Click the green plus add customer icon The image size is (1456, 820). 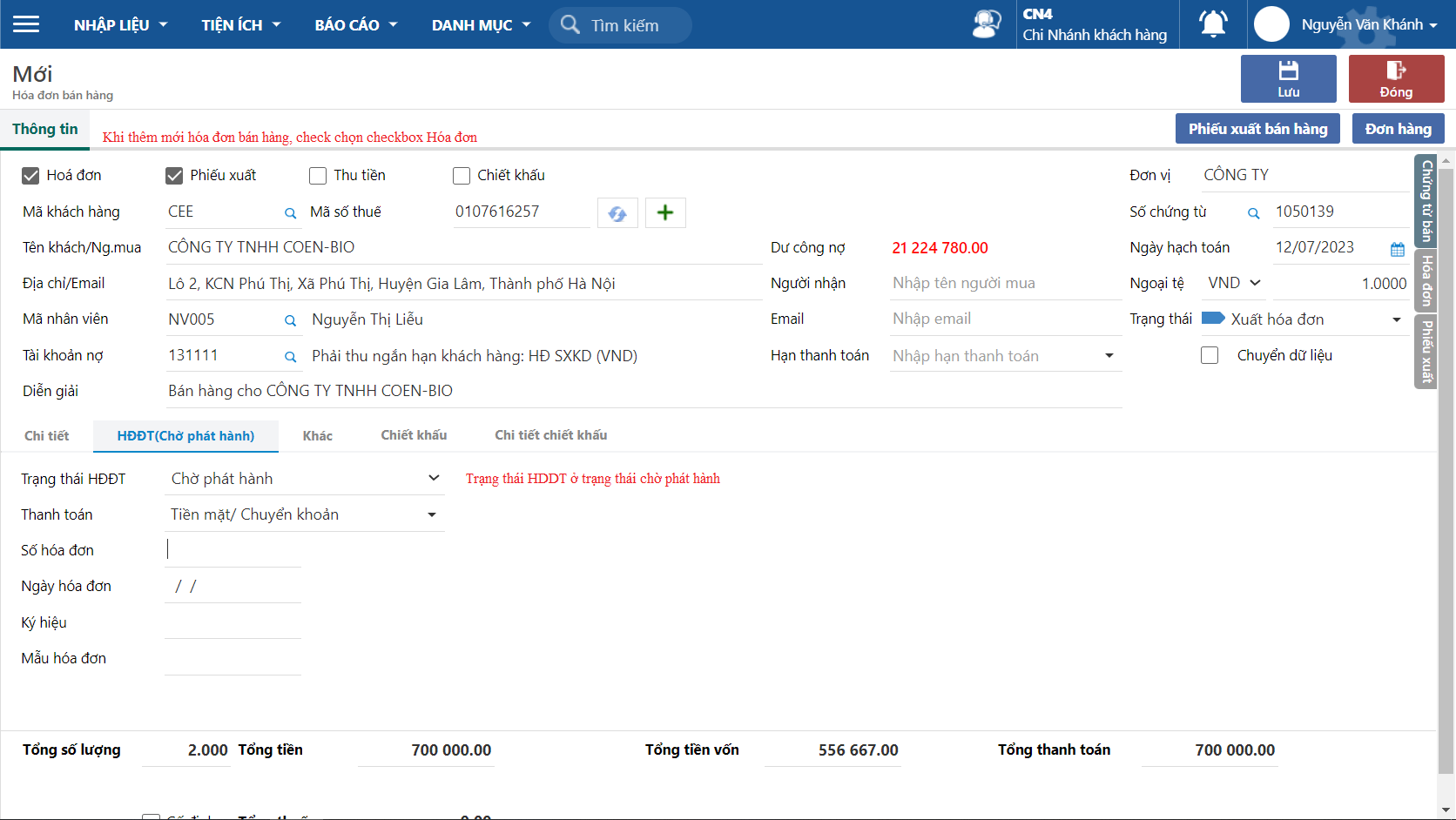coord(665,212)
